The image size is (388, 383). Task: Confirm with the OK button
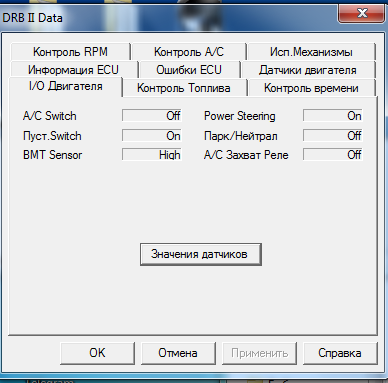pos(97,353)
